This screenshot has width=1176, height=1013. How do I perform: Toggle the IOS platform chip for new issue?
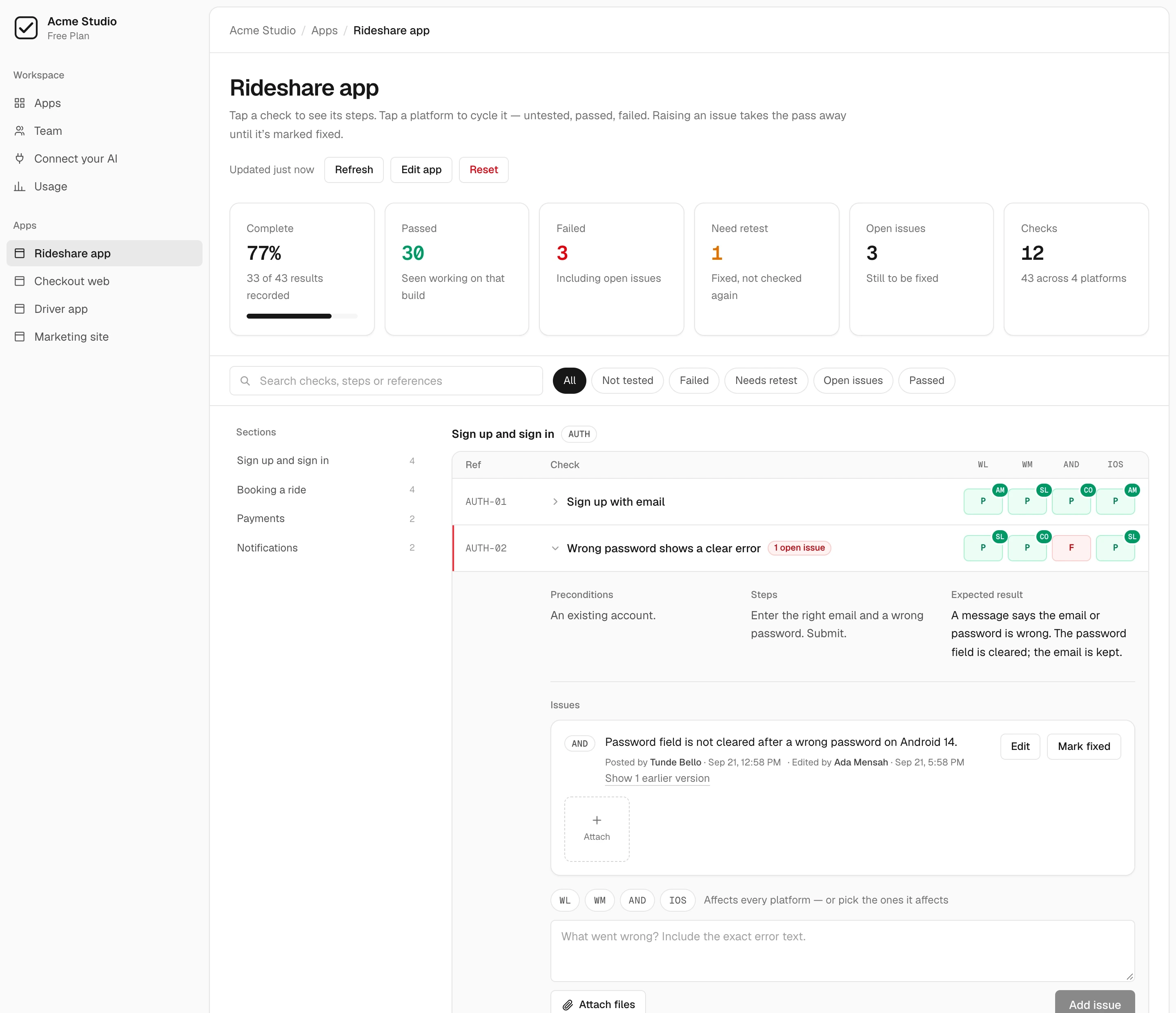(x=678, y=900)
